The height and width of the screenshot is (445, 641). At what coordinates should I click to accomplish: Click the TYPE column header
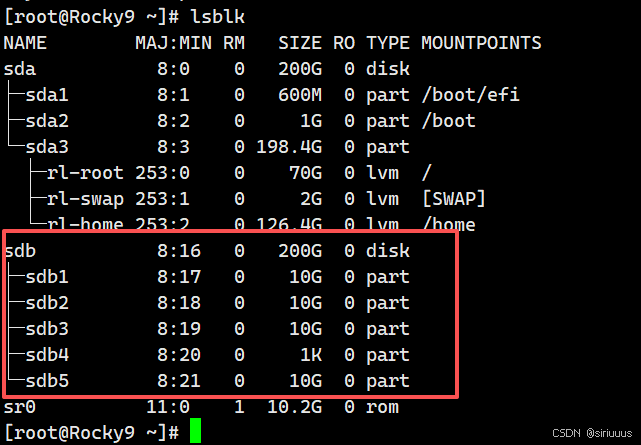tap(388, 43)
